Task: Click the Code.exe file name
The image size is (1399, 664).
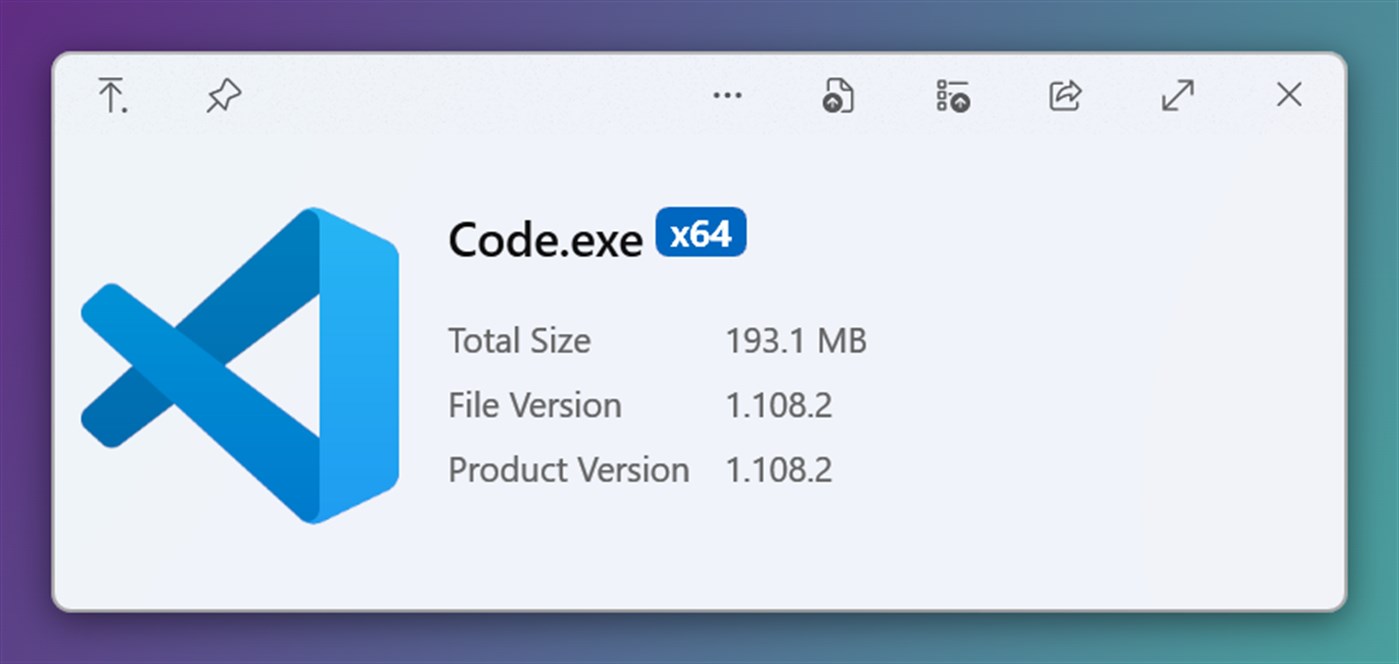Action: [545, 240]
